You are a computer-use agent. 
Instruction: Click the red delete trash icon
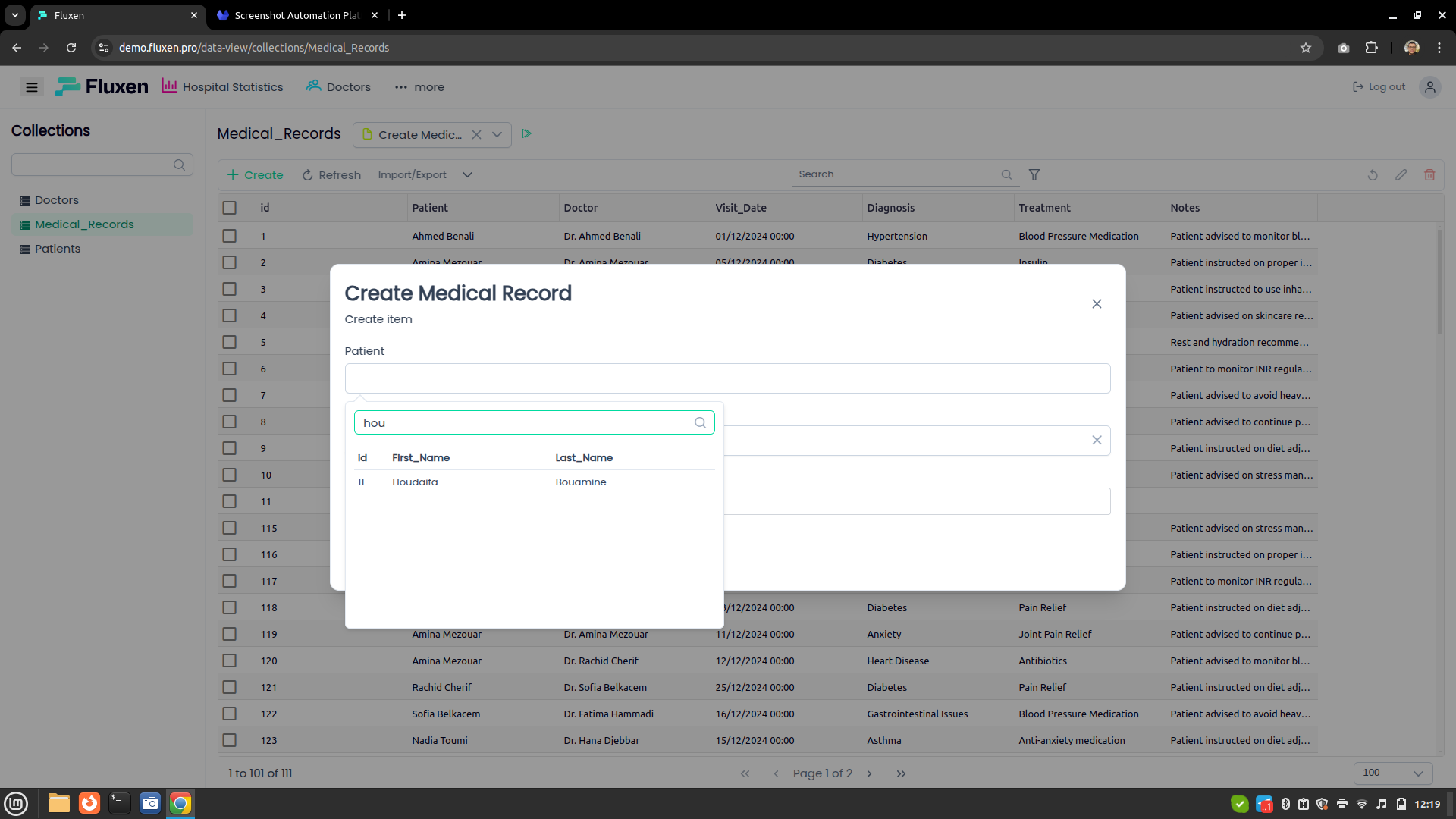point(1429,175)
